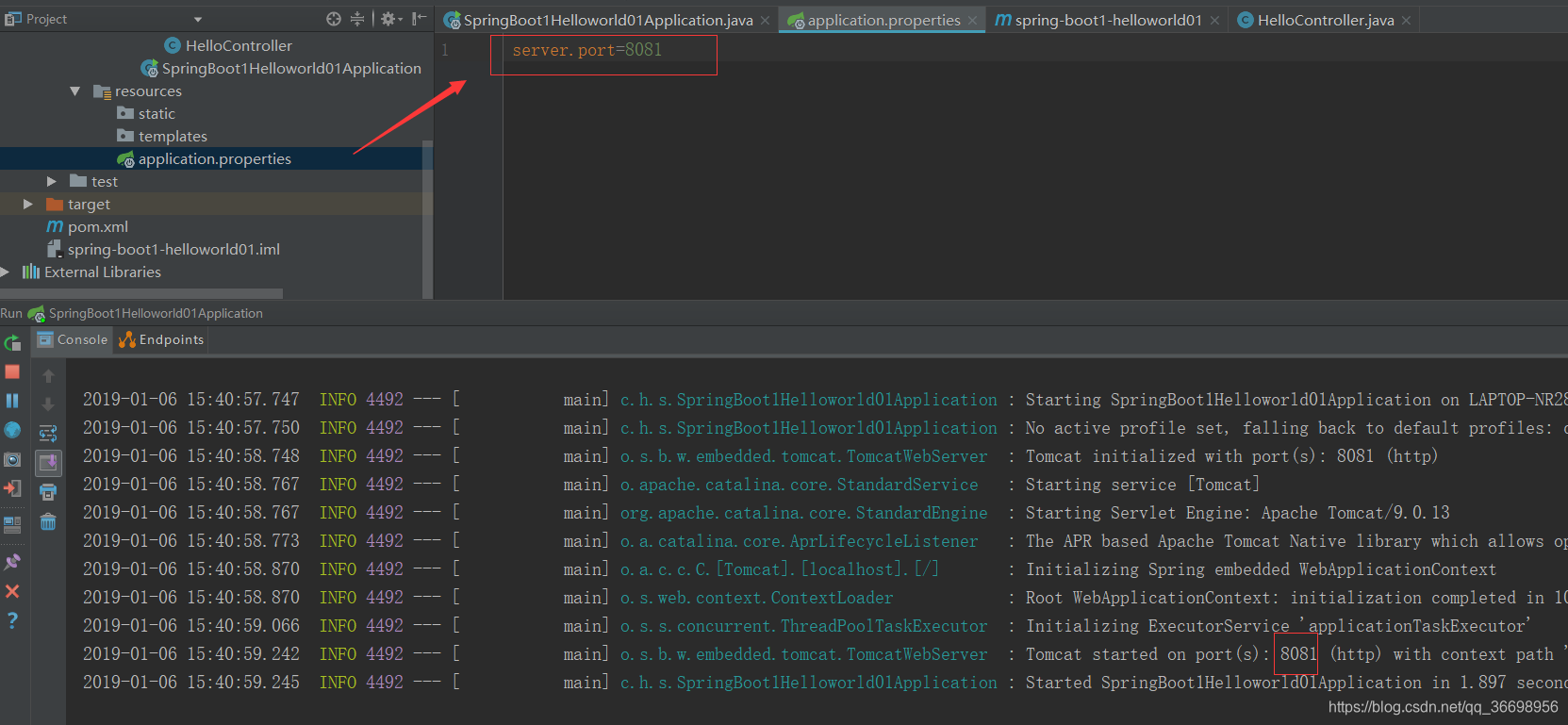Open Run panel help question mark
1568x725 pixels.
click(12, 620)
